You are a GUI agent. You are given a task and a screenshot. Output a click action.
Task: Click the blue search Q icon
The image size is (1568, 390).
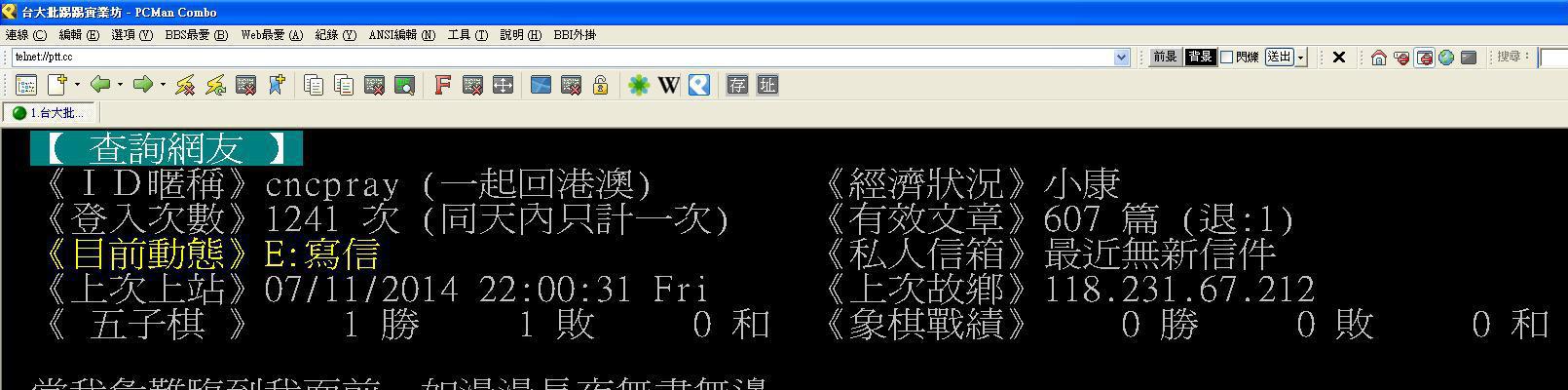(x=698, y=85)
